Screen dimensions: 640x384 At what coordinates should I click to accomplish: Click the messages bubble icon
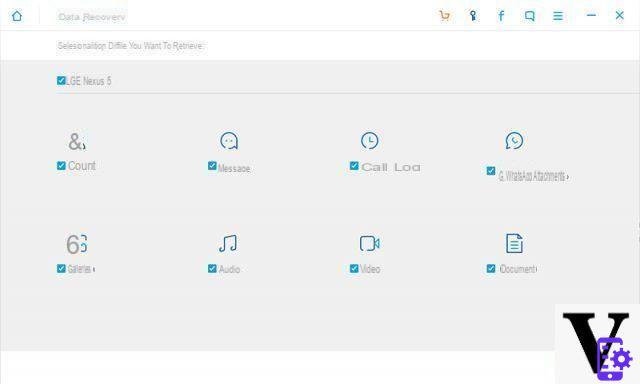pyautogui.click(x=229, y=141)
